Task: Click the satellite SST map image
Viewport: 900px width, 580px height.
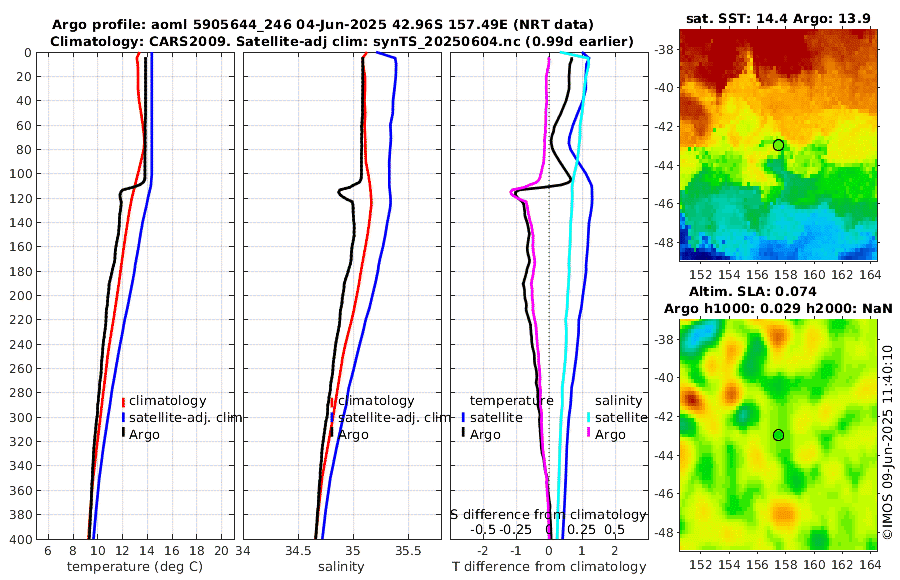Action: click(778, 145)
